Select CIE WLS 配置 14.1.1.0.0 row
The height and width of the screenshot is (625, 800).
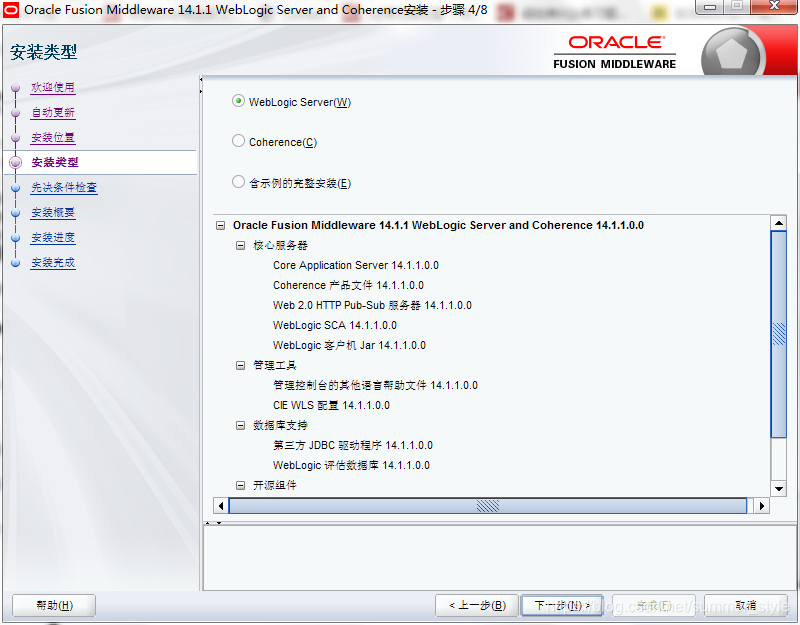click(332, 405)
